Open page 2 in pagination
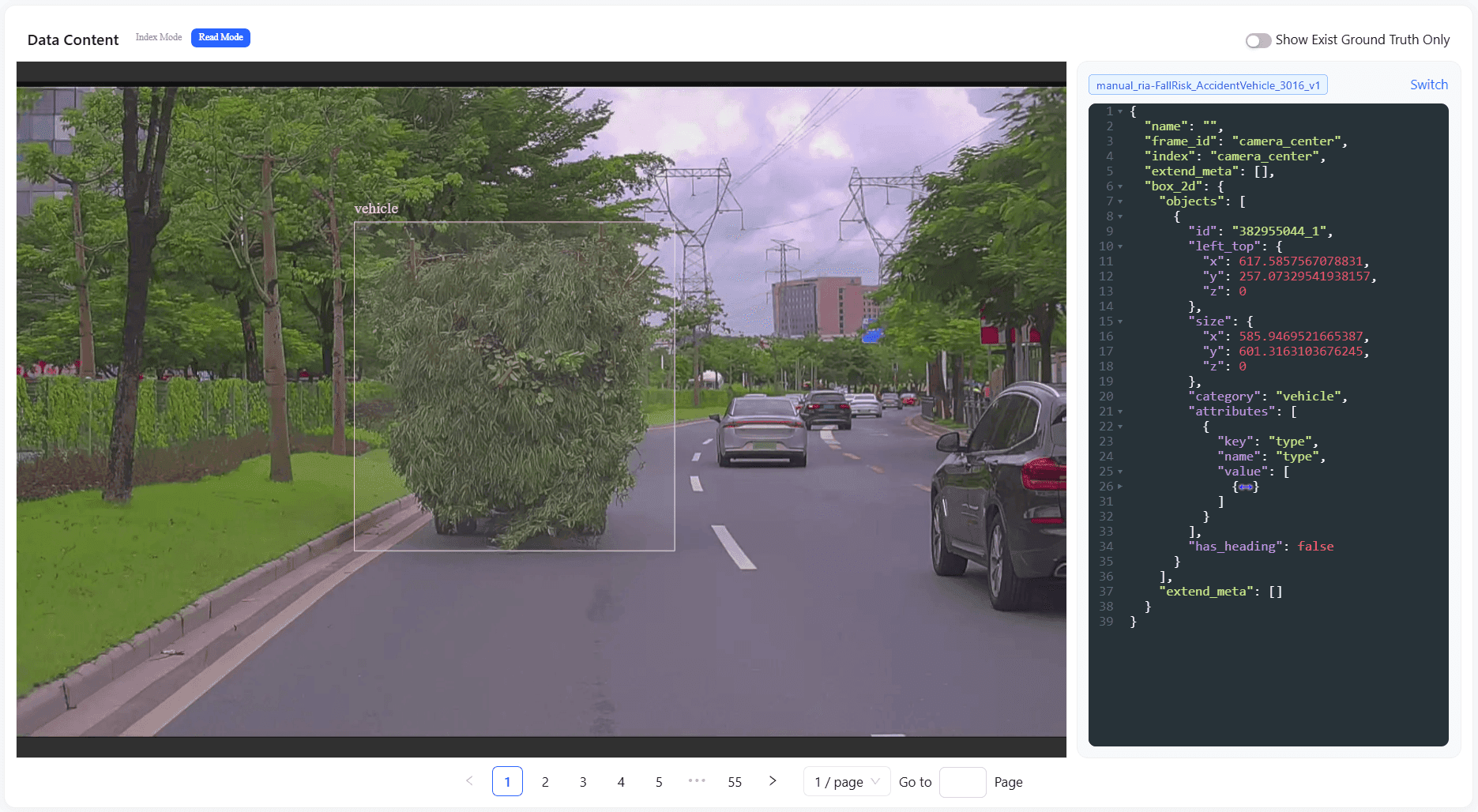The image size is (1478, 812). click(x=545, y=782)
